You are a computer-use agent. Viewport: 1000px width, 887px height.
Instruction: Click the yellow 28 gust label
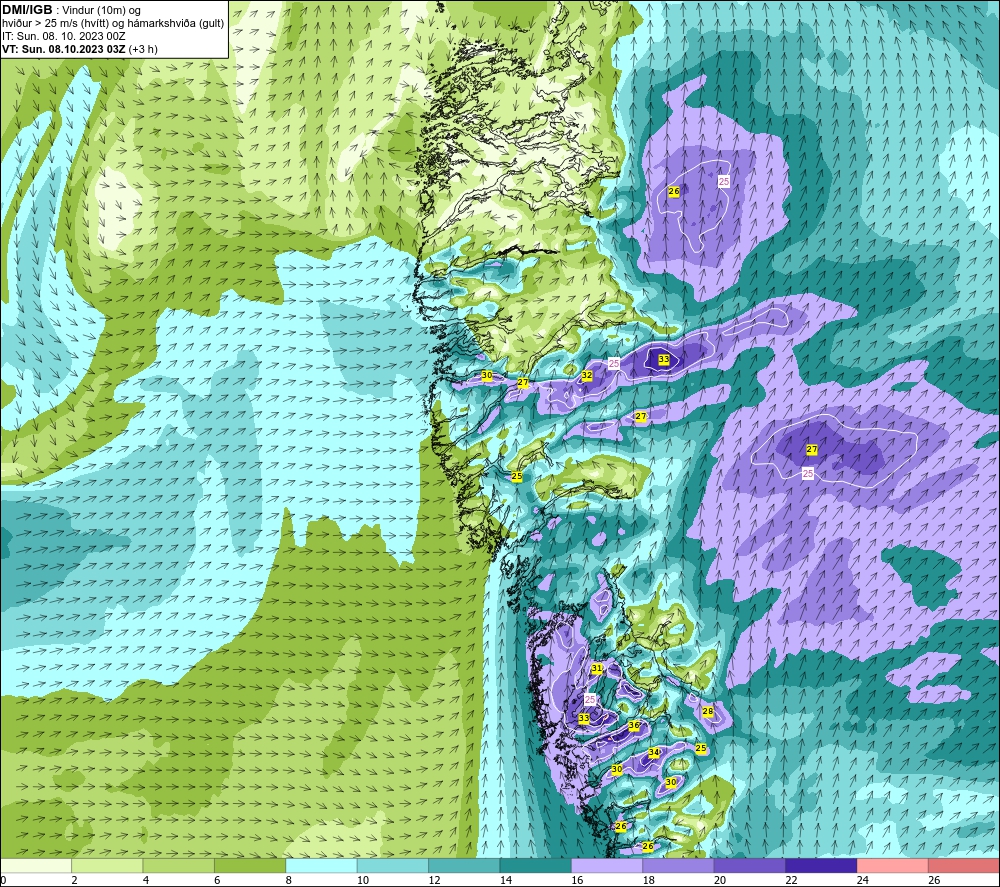[708, 711]
